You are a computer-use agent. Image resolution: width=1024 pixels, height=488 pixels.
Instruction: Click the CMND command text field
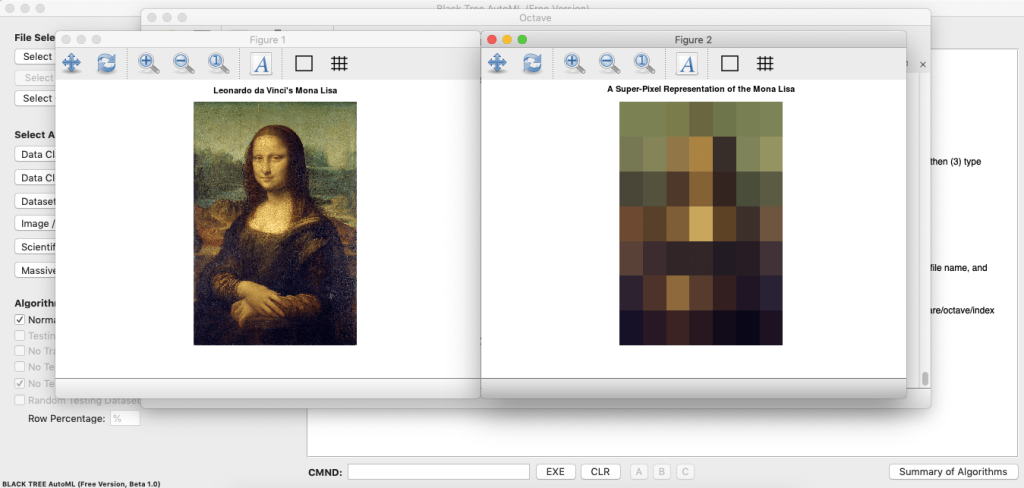(x=438, y=472)
